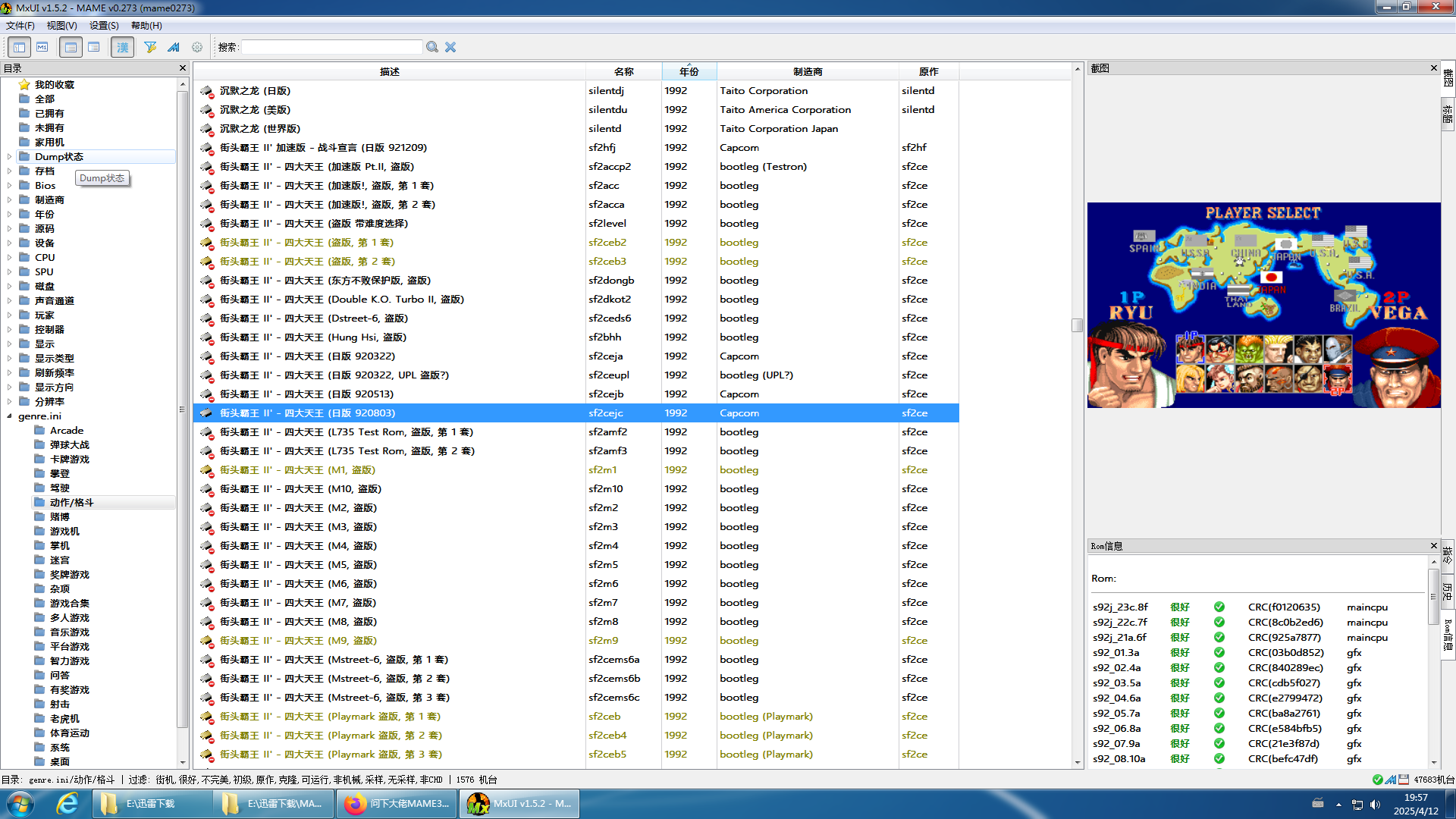Sort the list by the 名称 column header
Image resolution: width=1456 pixels, height=819 pixels.
coord(624,71)
